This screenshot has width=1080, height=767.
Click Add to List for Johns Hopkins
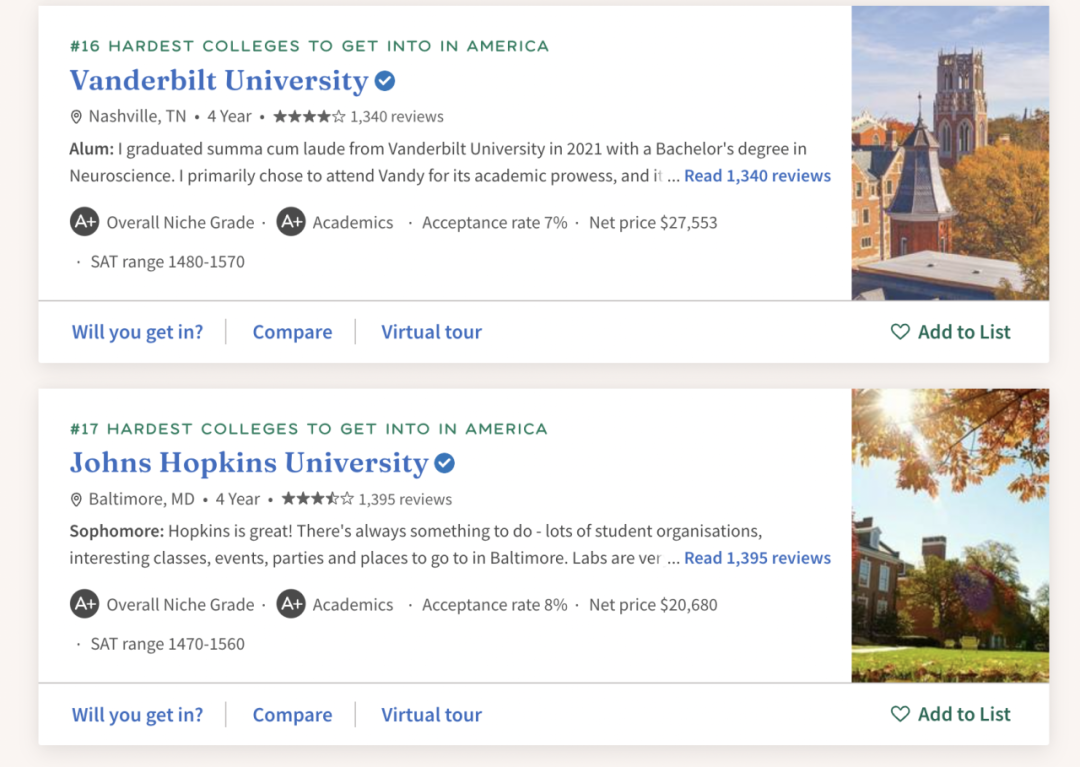[x=951, y=714]
